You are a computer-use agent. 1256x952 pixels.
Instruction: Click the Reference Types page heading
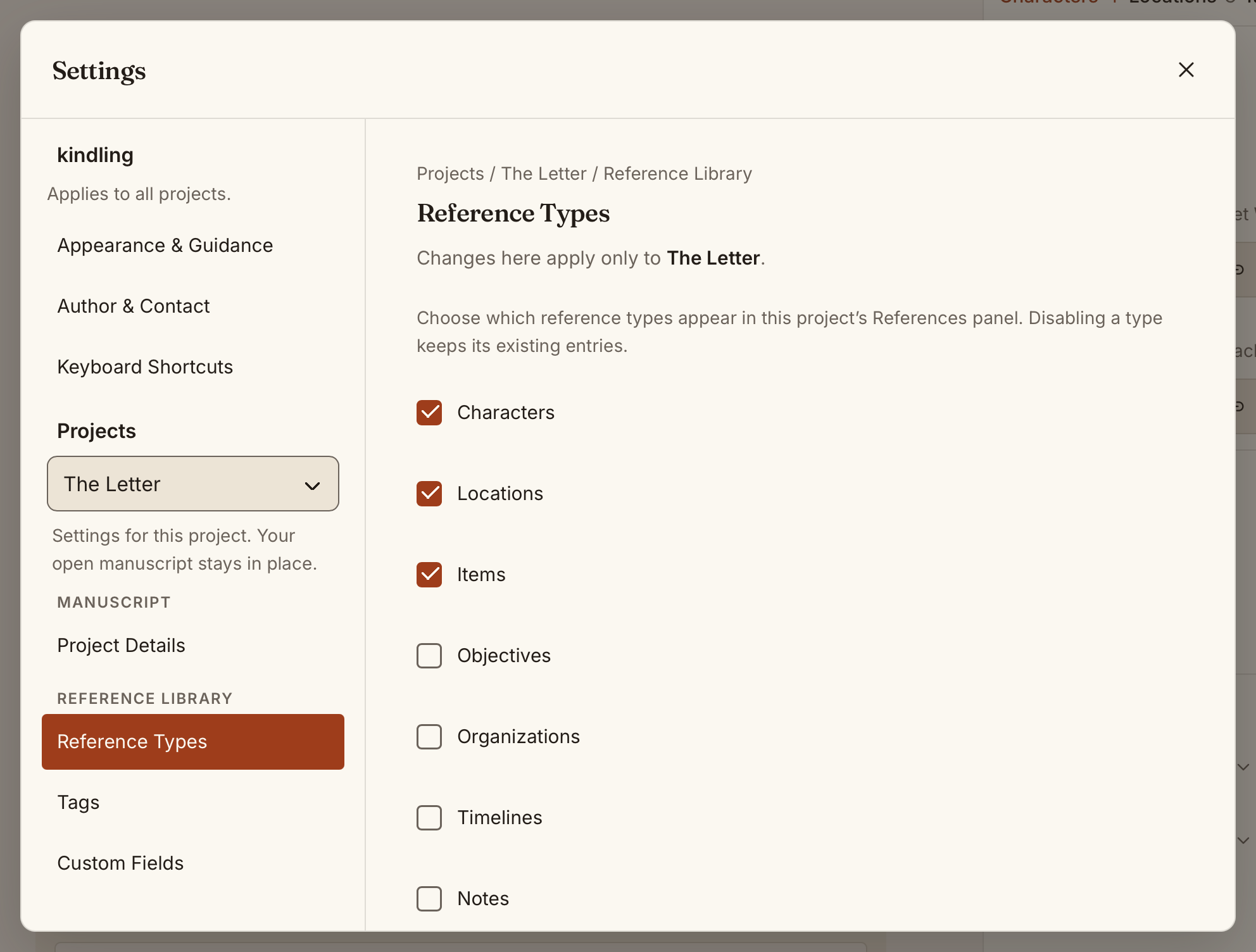tap(513, 213)
